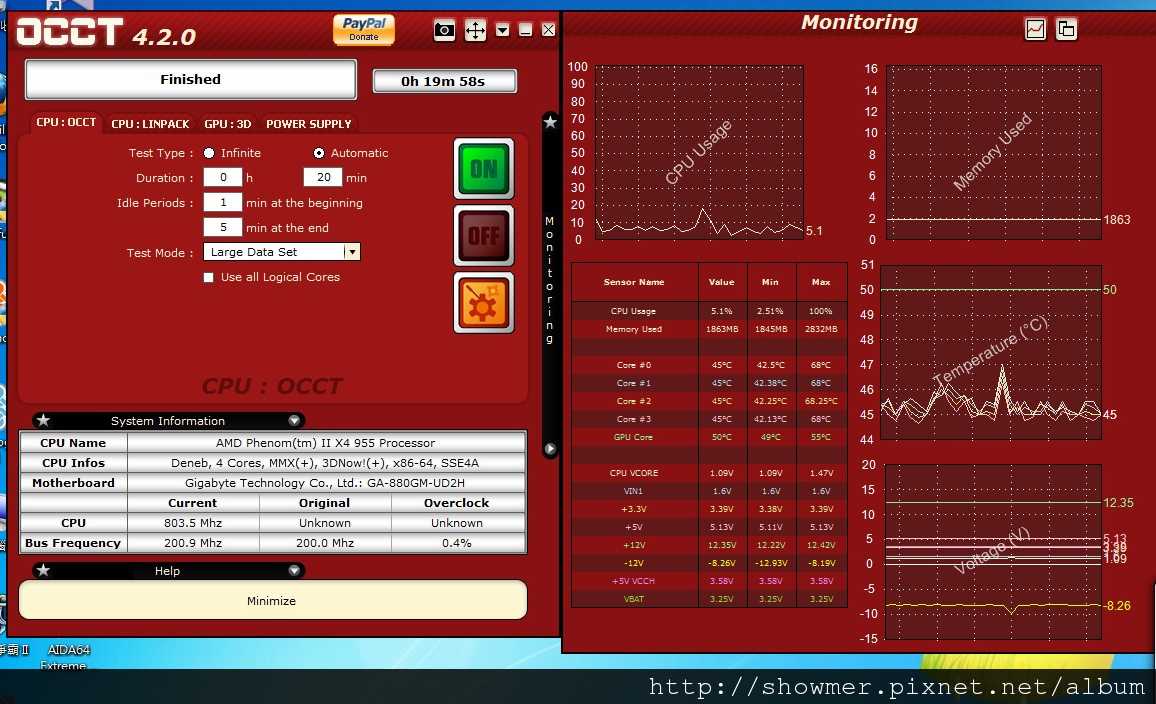Click the -12.93V min value
Viewport: 1156px width, 704px height.
(770, 563)
